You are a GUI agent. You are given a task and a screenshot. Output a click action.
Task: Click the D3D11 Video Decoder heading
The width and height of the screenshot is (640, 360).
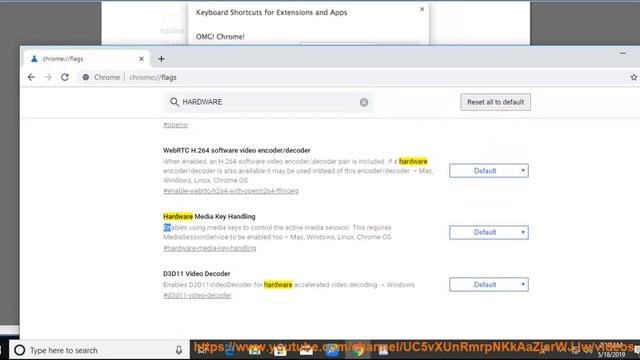[197, 273]
